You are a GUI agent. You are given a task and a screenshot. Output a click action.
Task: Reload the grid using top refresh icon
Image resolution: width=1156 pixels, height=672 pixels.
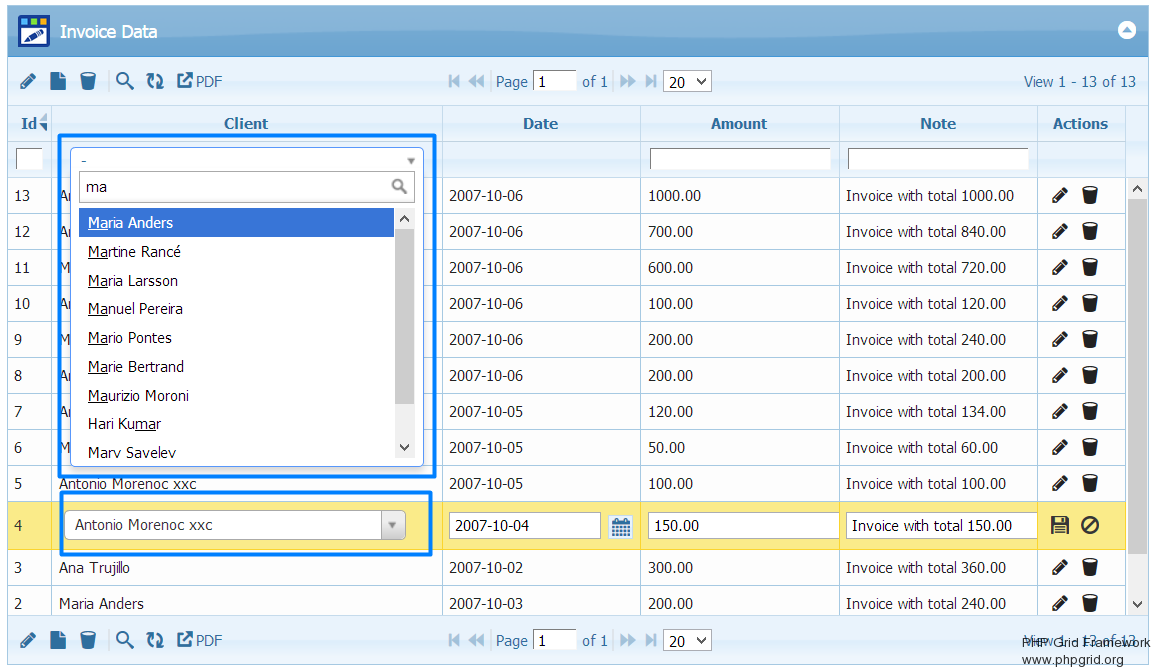[x=155, y=81]
